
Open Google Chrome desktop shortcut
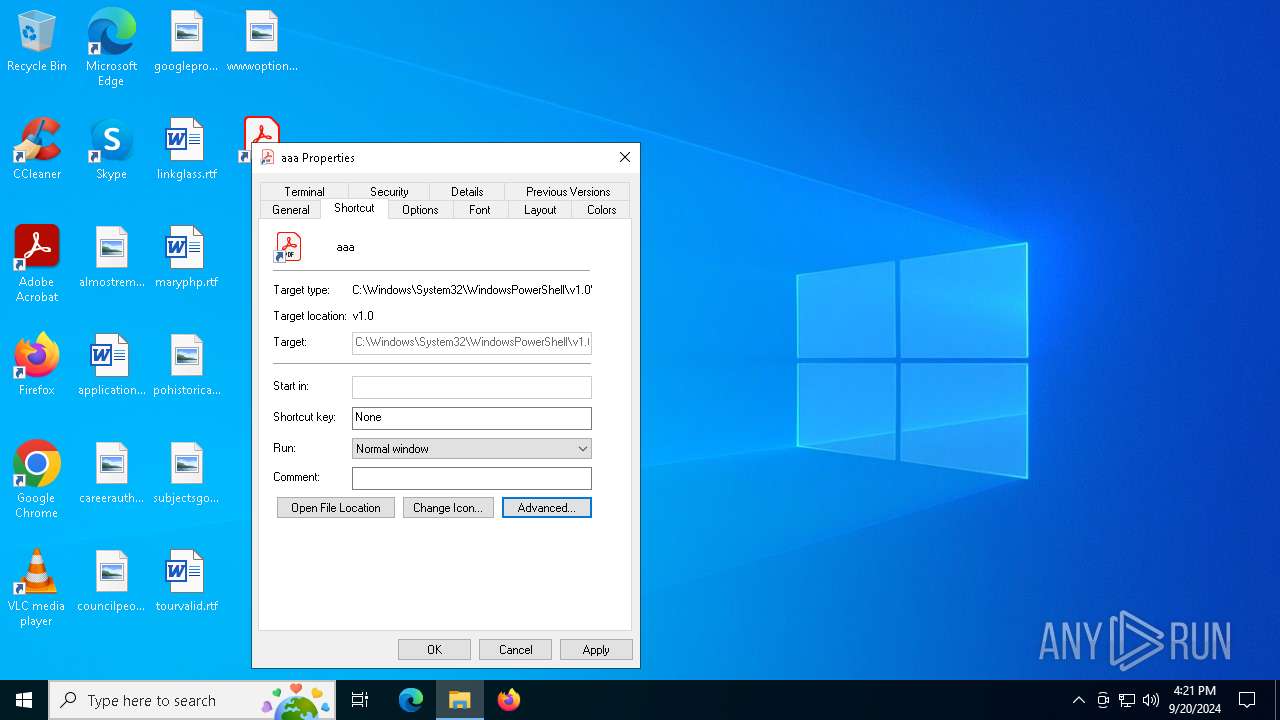click(37, 480)
